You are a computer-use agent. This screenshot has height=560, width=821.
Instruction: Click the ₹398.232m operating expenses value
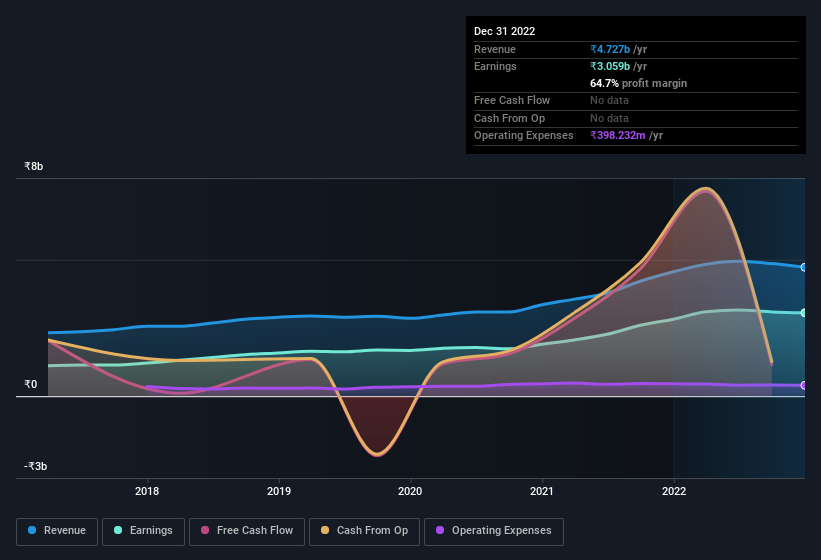618,136
